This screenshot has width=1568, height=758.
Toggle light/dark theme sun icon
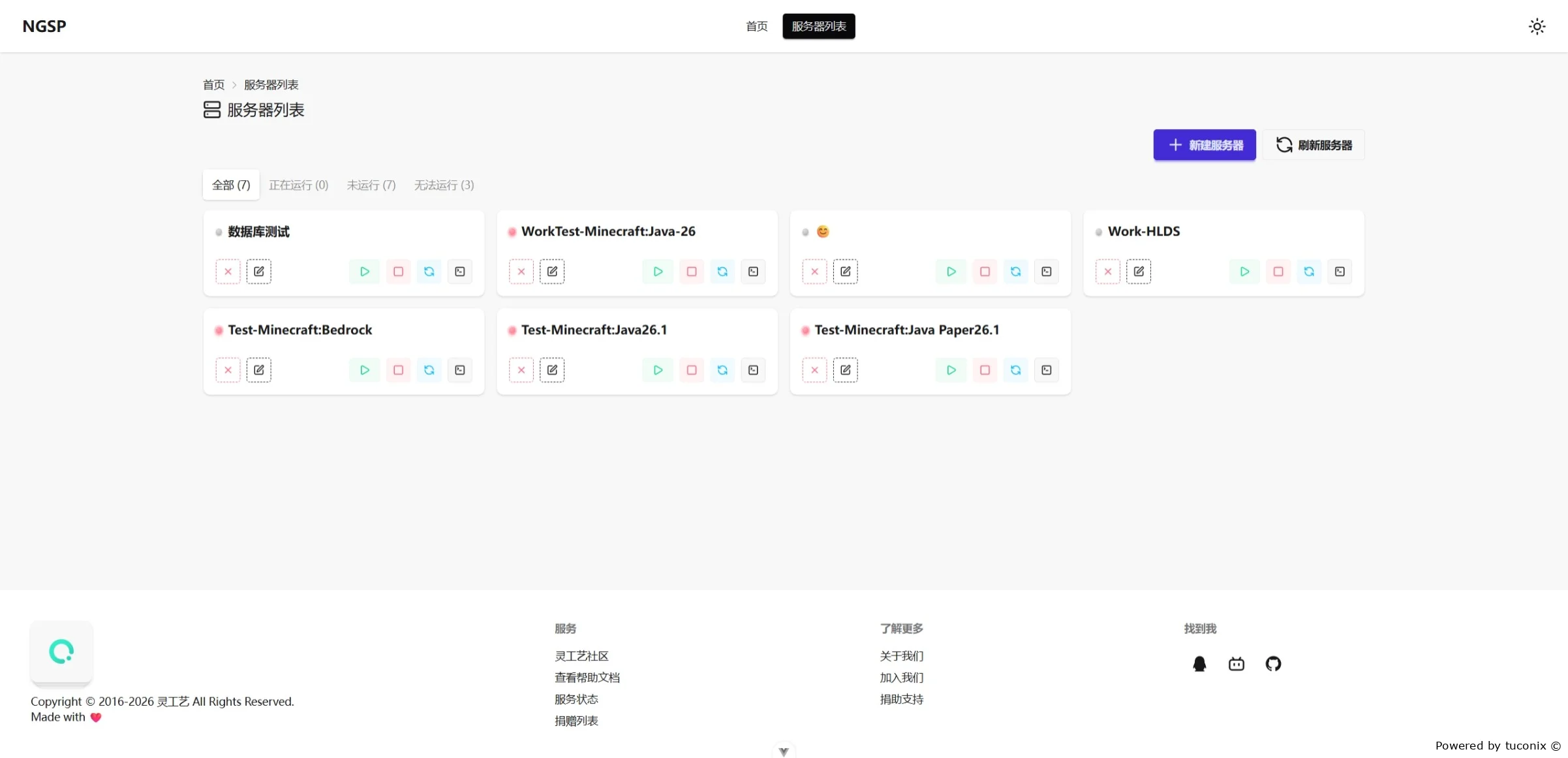click(1537, 27)
